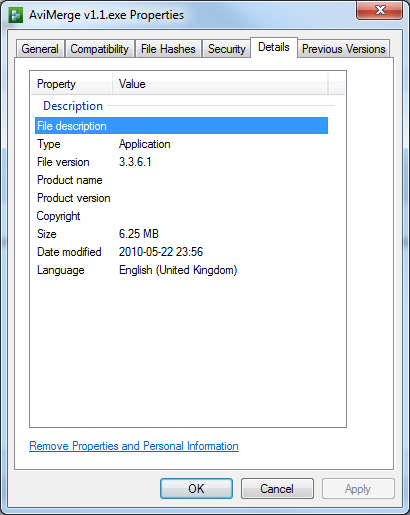Click the Description group heading
The height and width of the screenshot is (515, 410).
73,106
